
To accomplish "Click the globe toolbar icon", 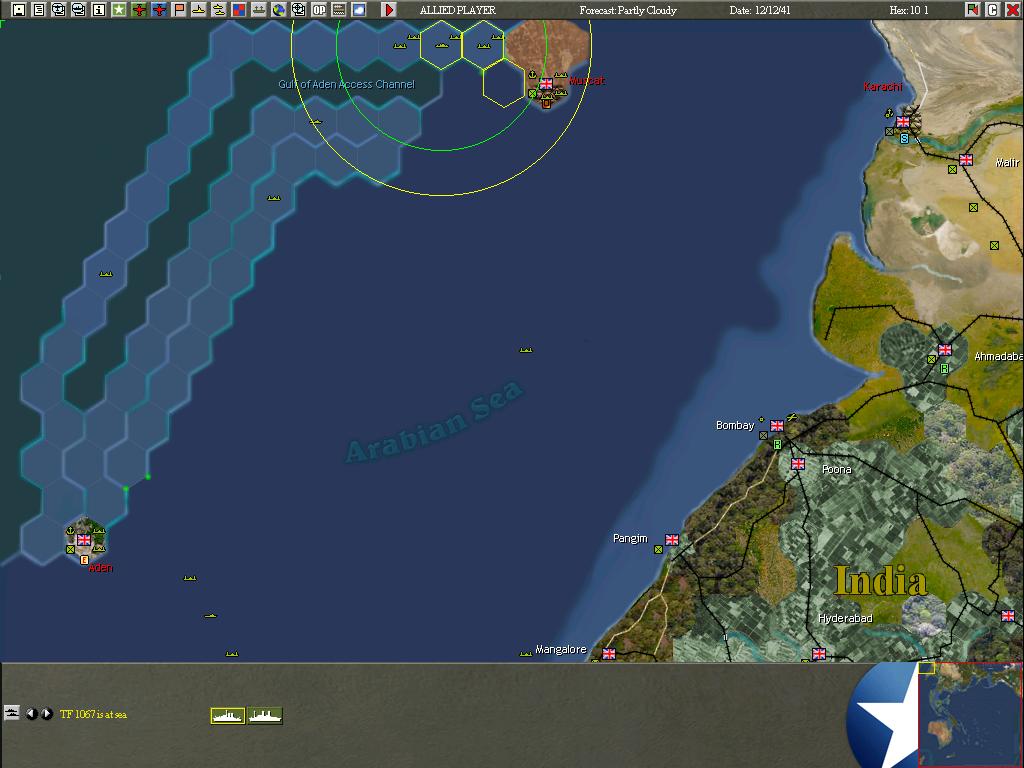I will [279, 10].
